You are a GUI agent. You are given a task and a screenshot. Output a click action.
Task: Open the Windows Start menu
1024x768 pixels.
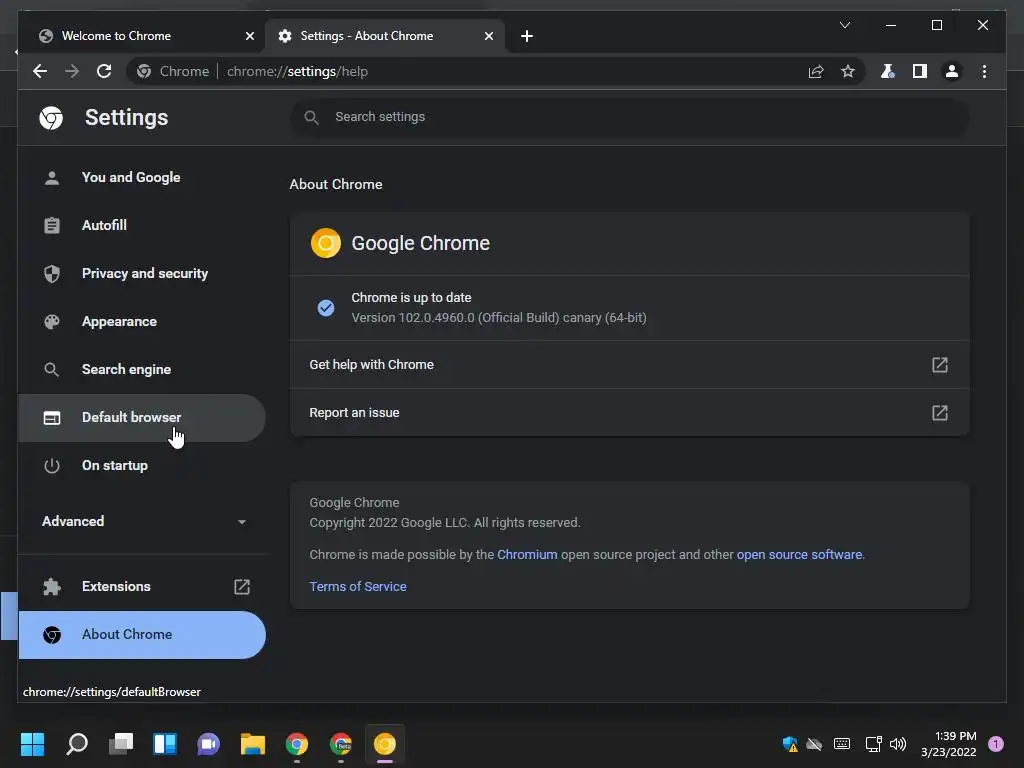(x=32, y=744)
